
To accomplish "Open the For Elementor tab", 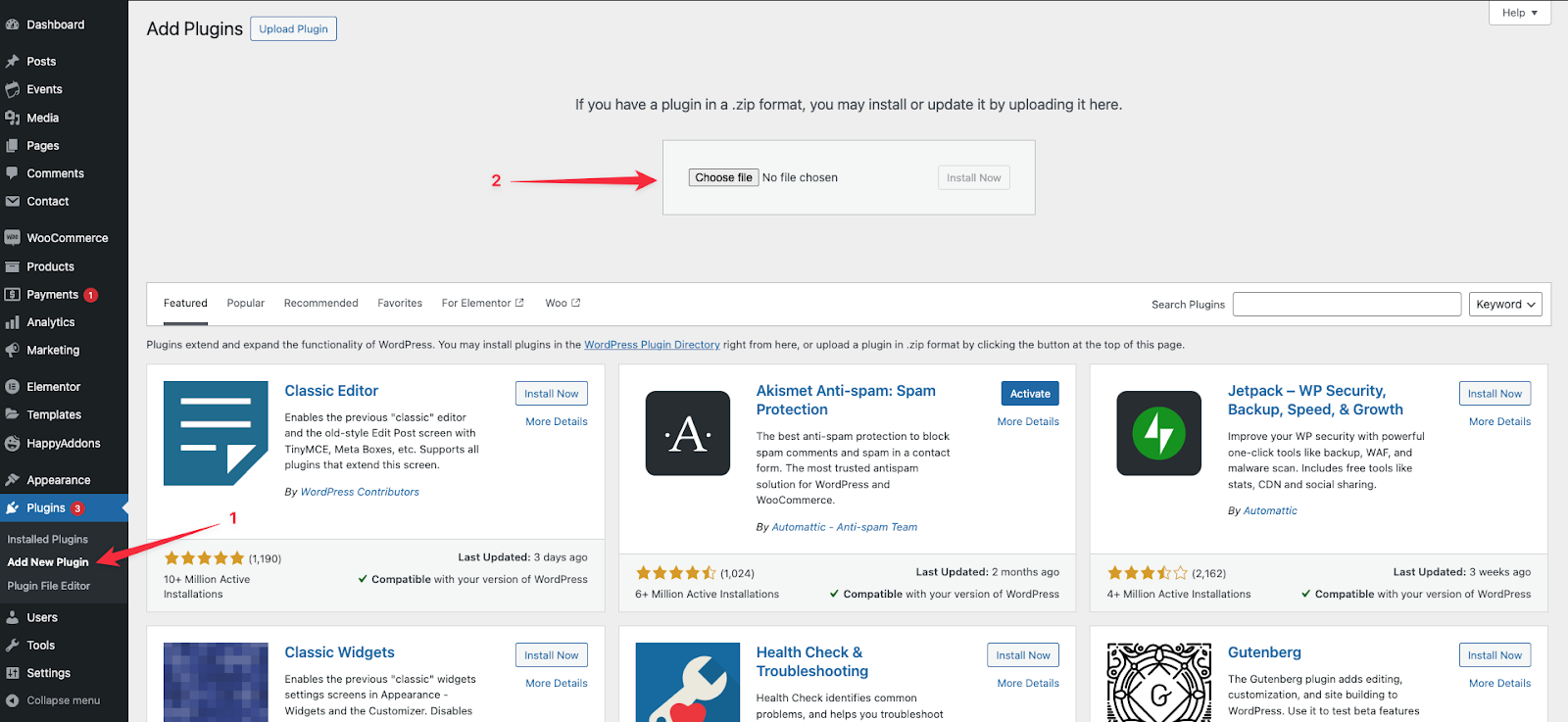I will [x=482, y=304].
